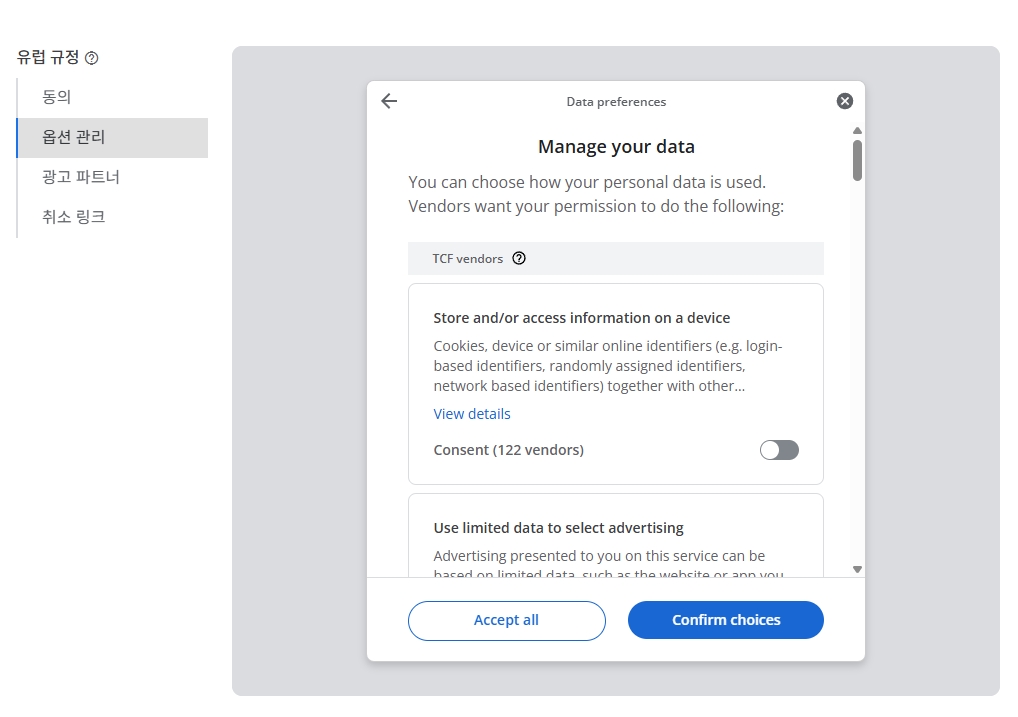This screenshot has height=717, width=1018.
Task: Click the Manage your data heading
Action: 615,146
